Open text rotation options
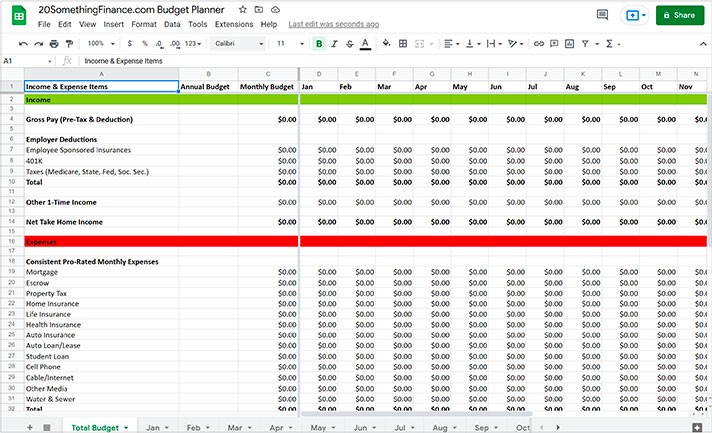This screenshot has width=712, height=433. pyautogui.click(x=516, y=44)
